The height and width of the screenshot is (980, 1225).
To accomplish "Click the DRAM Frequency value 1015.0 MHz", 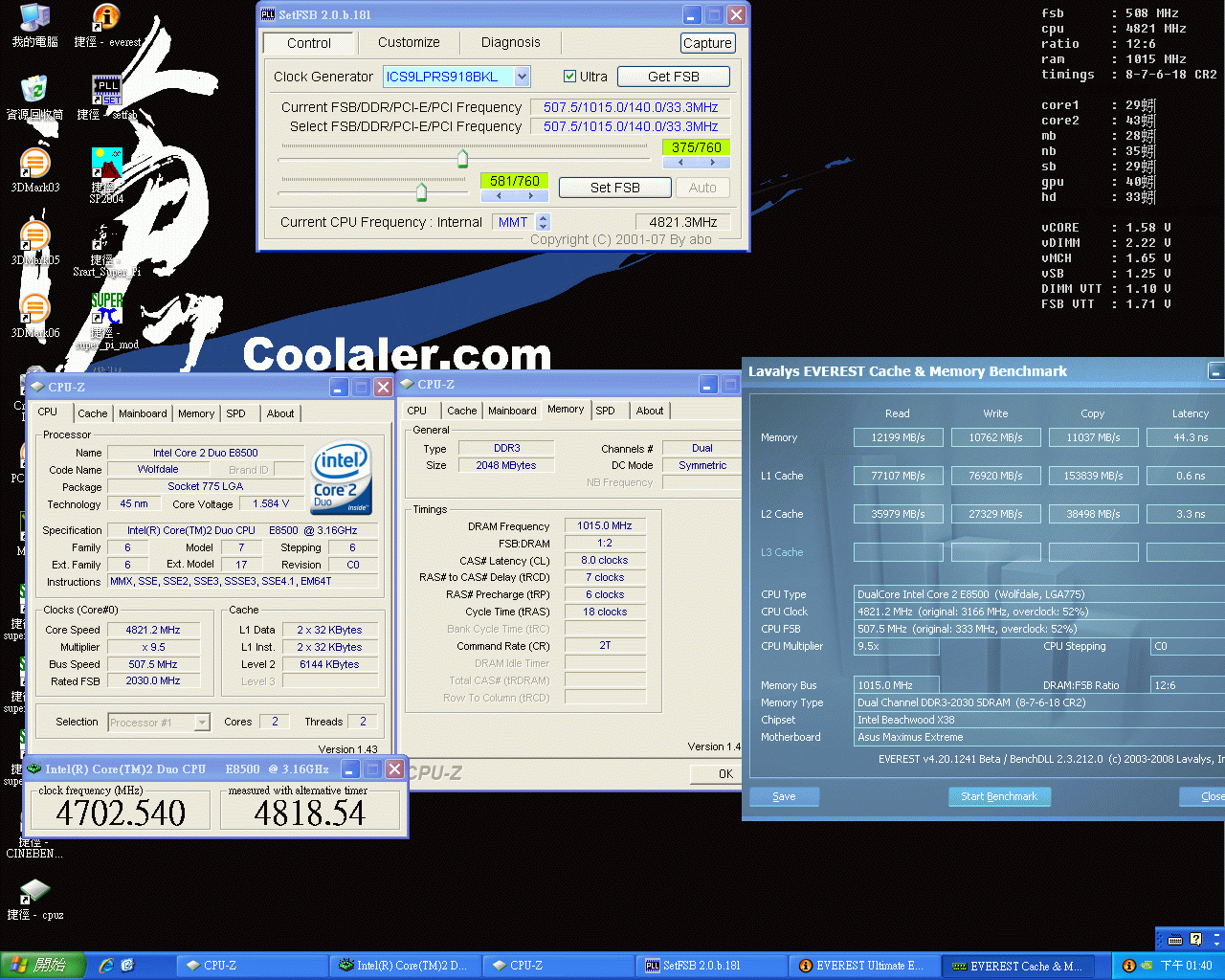I will click(x=605, y=525).
